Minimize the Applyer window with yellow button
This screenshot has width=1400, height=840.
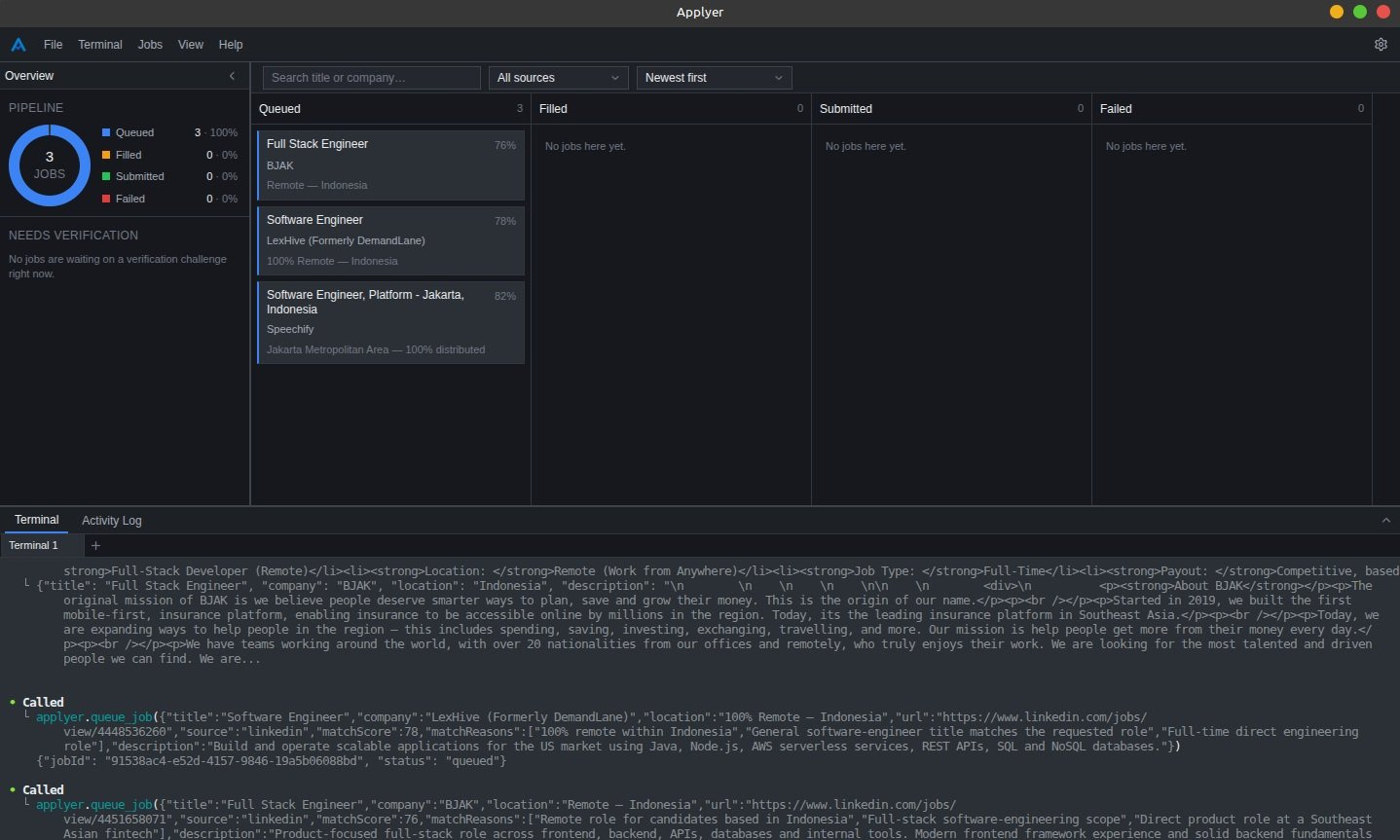click(x=1337, y=12)
